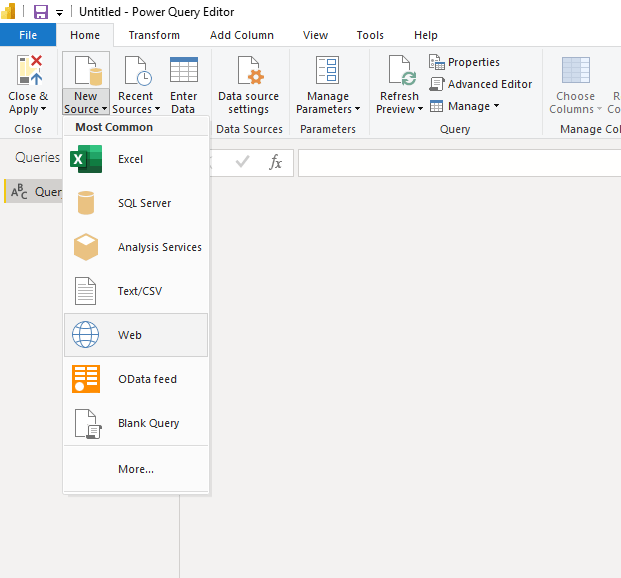Expand the Recent Sources dropdown arrow
Image resolution: width=621 pixels, height=578 pixels.
point(157,109)
